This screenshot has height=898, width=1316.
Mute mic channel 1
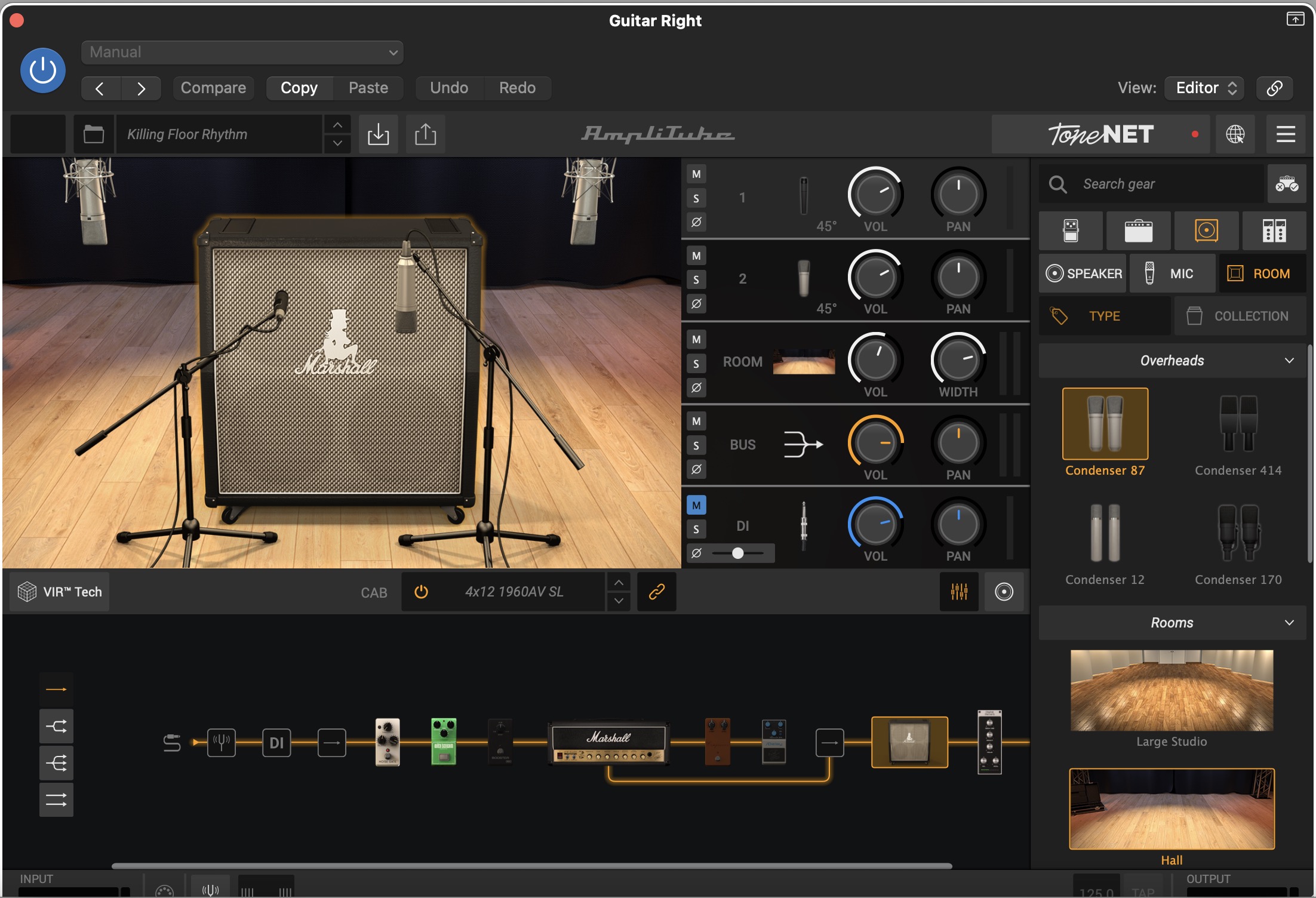[x=696, y=174]
